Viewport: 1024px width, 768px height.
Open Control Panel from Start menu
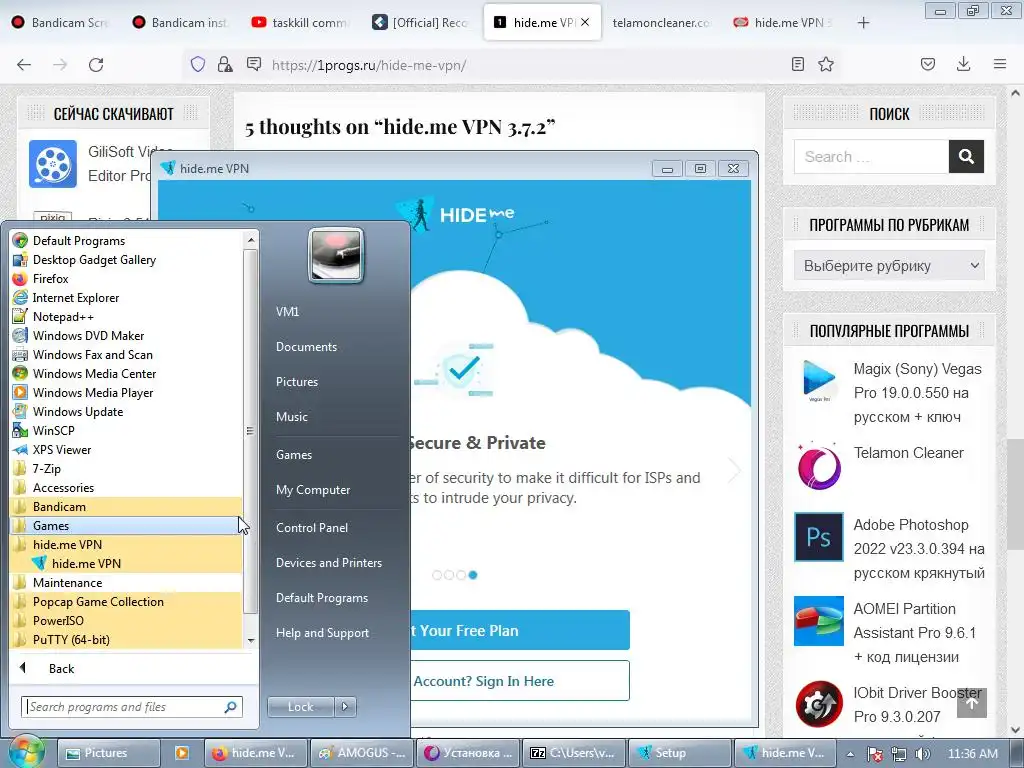tap(312, 528)
